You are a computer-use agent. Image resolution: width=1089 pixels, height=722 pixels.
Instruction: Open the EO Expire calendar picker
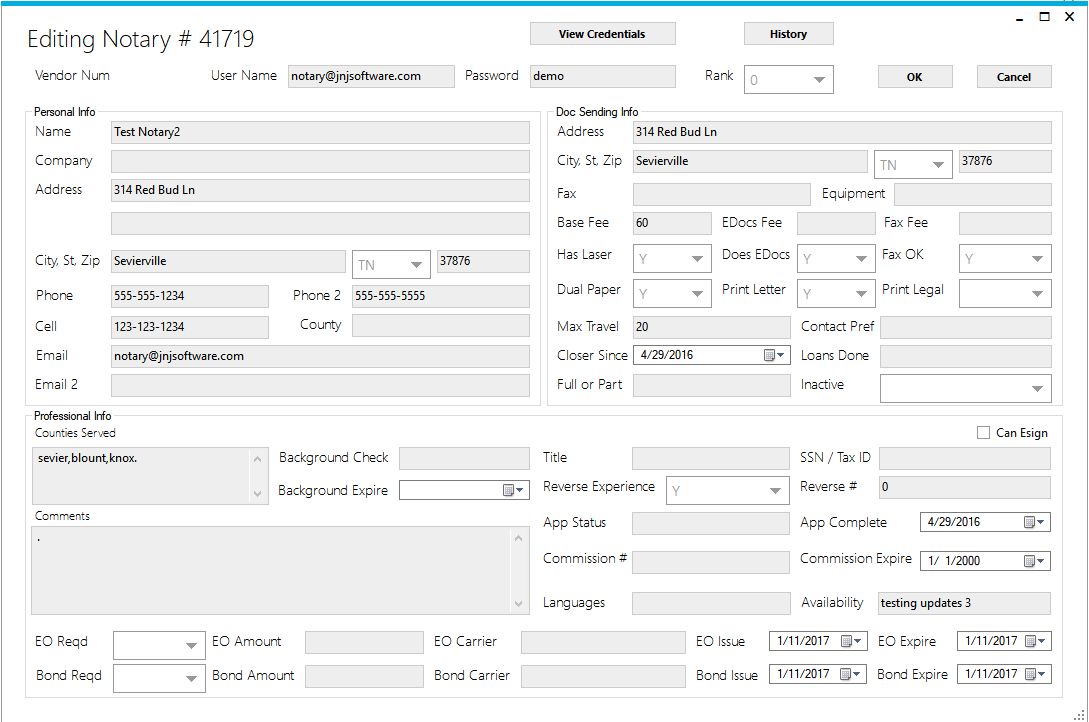point(1035,641)
